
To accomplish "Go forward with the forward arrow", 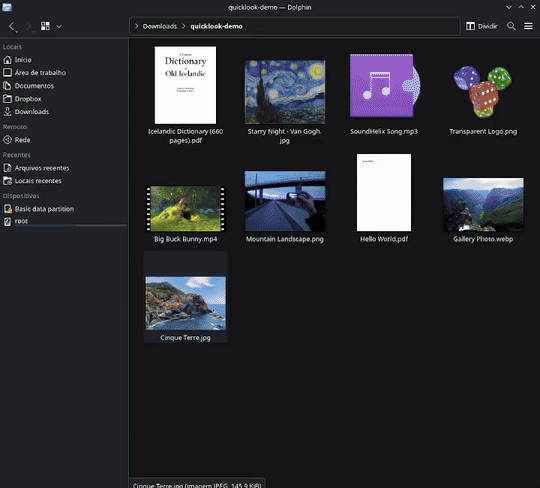I will (x=29, y=27).
